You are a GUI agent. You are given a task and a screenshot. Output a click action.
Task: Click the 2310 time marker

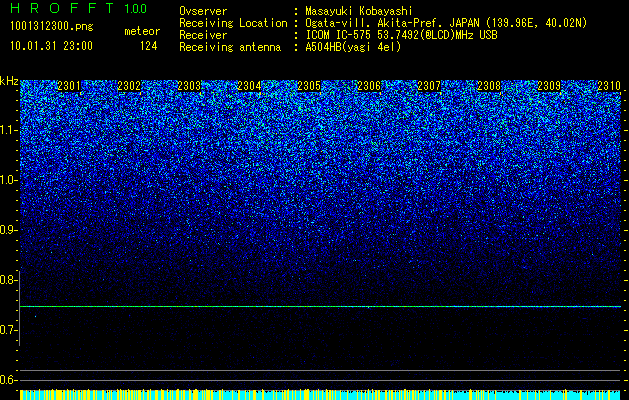(609, 86)
